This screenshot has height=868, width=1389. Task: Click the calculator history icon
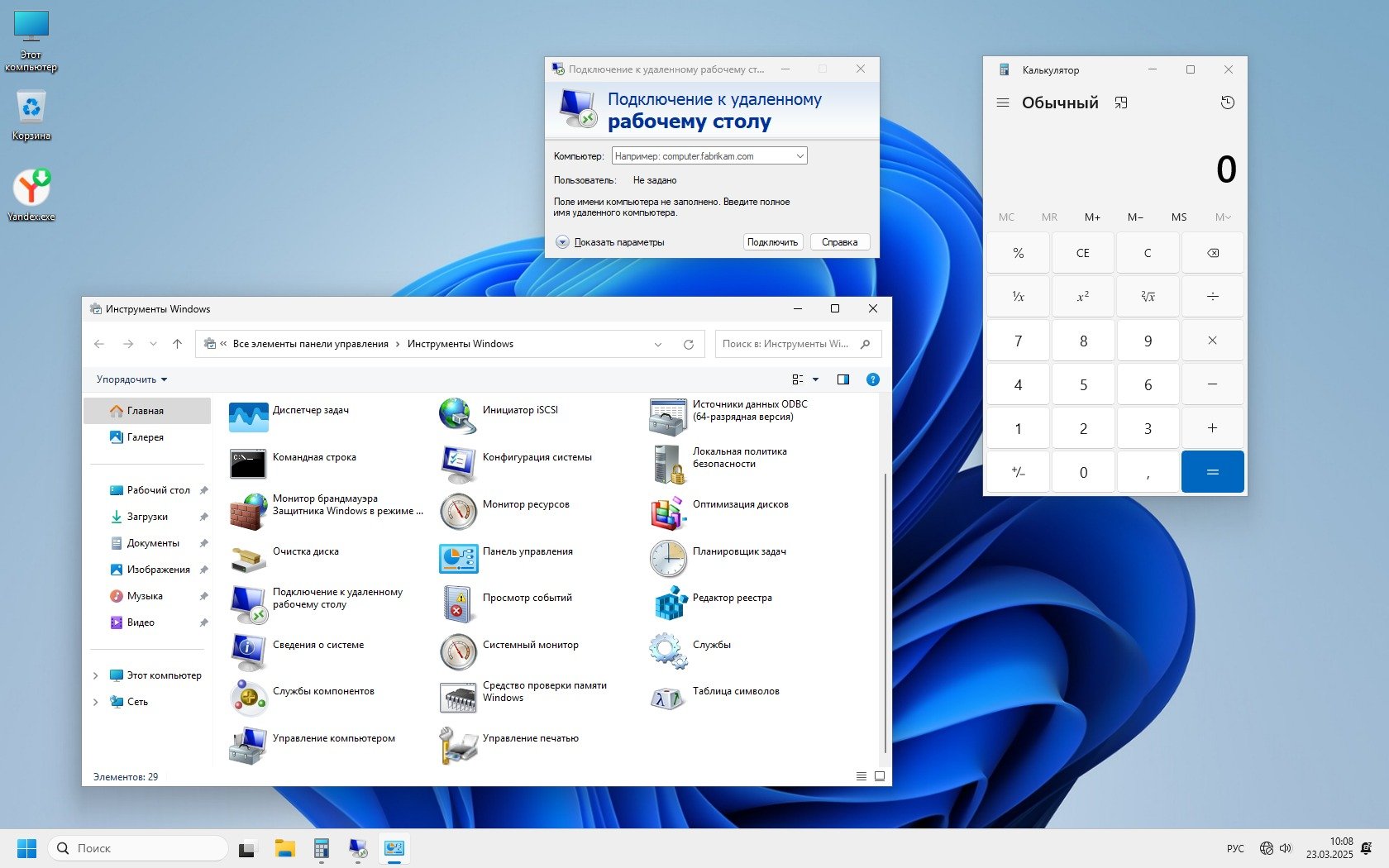coord(1227,103)
